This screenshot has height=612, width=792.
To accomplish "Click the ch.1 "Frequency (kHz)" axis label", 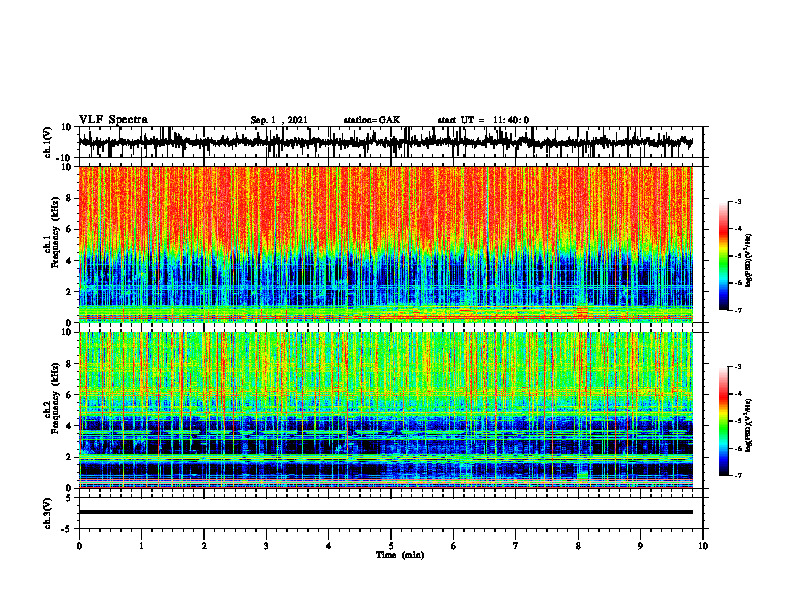I will click(x=55, y=233).
